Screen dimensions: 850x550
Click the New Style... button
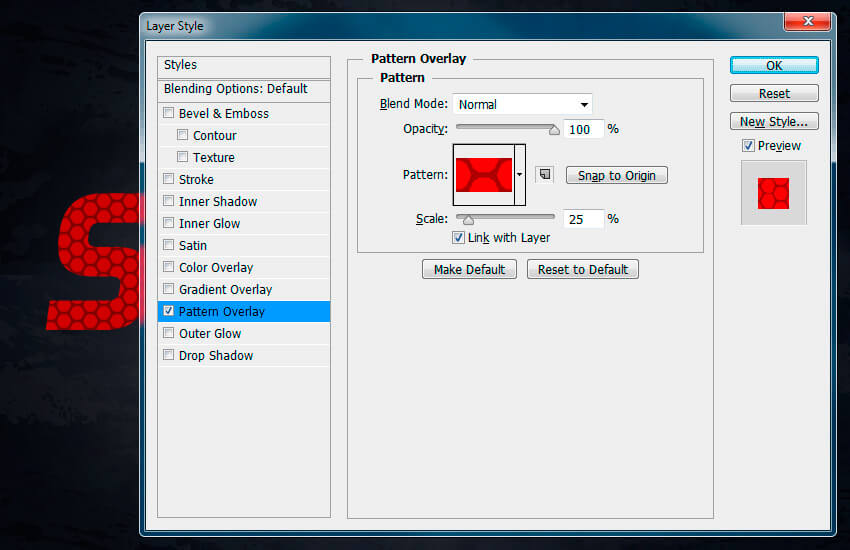774,121
